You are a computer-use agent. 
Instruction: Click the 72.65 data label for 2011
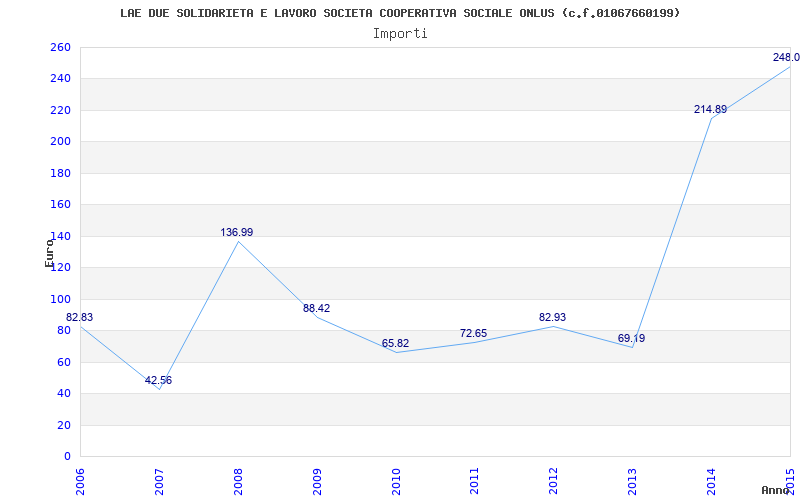click(473, 333)
